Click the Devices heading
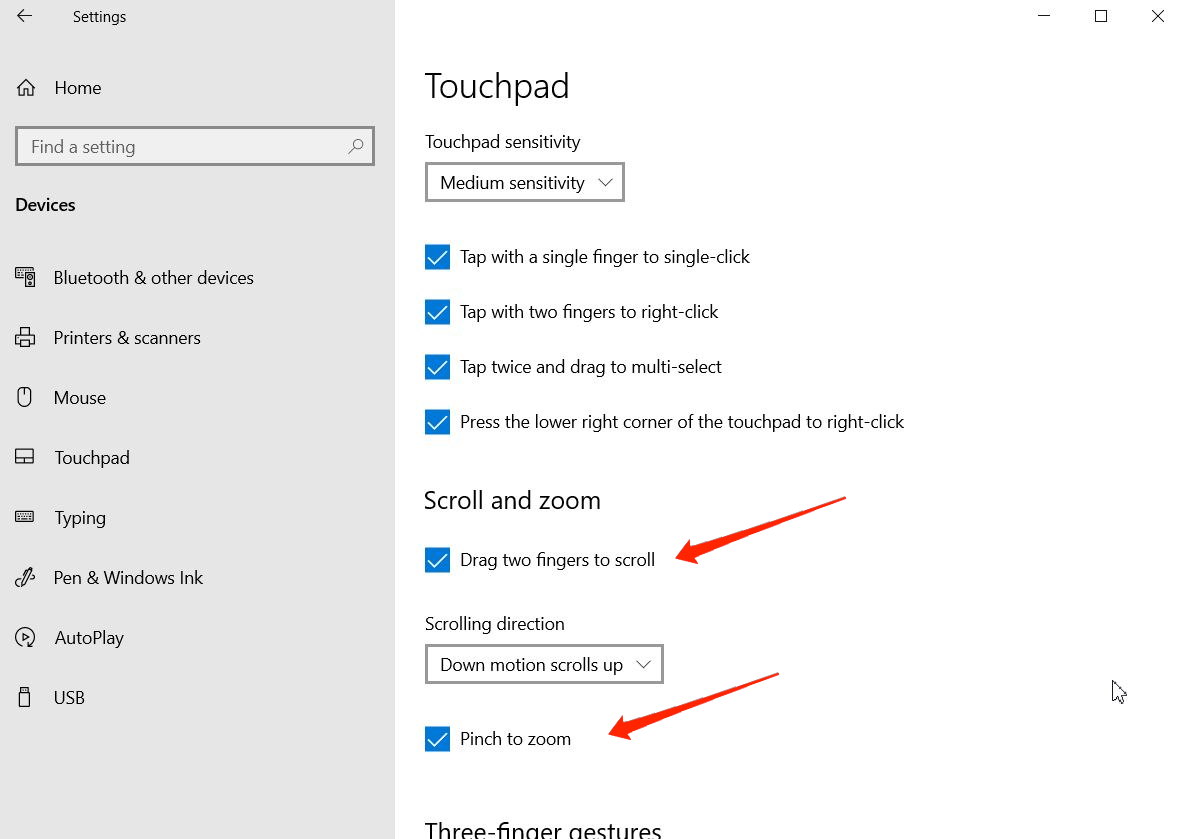Viewport: 1182px width, 839px height. [x=45, y=204]
